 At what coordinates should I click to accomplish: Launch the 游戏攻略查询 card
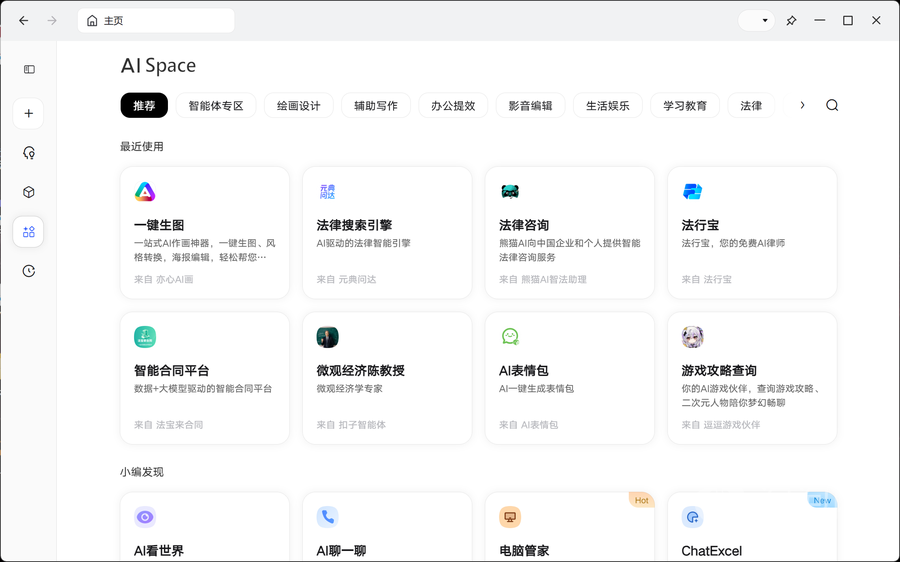(x=752, y=378)
